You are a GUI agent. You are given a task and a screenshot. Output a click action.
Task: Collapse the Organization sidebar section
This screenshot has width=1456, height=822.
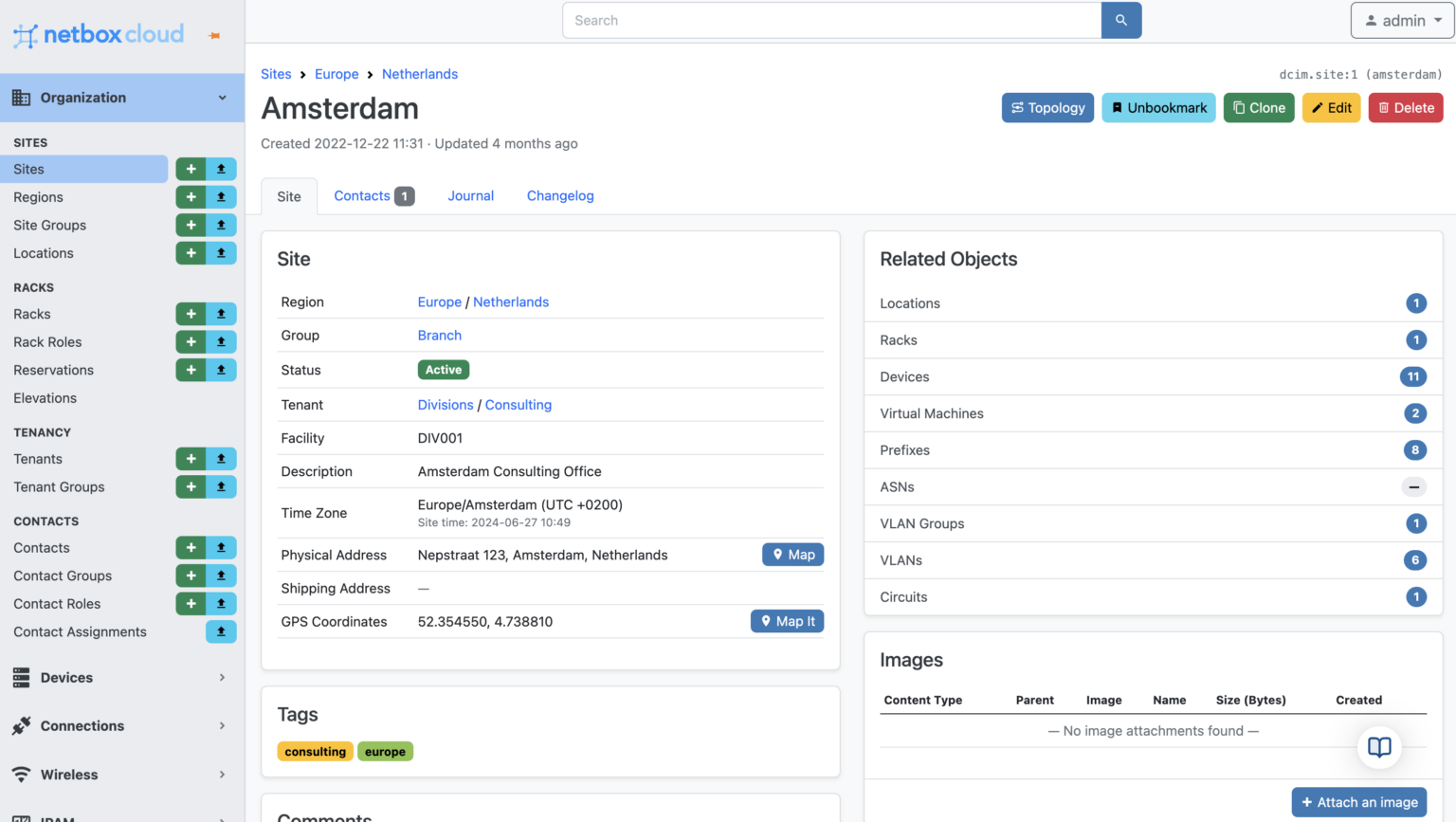click(222, 98)
